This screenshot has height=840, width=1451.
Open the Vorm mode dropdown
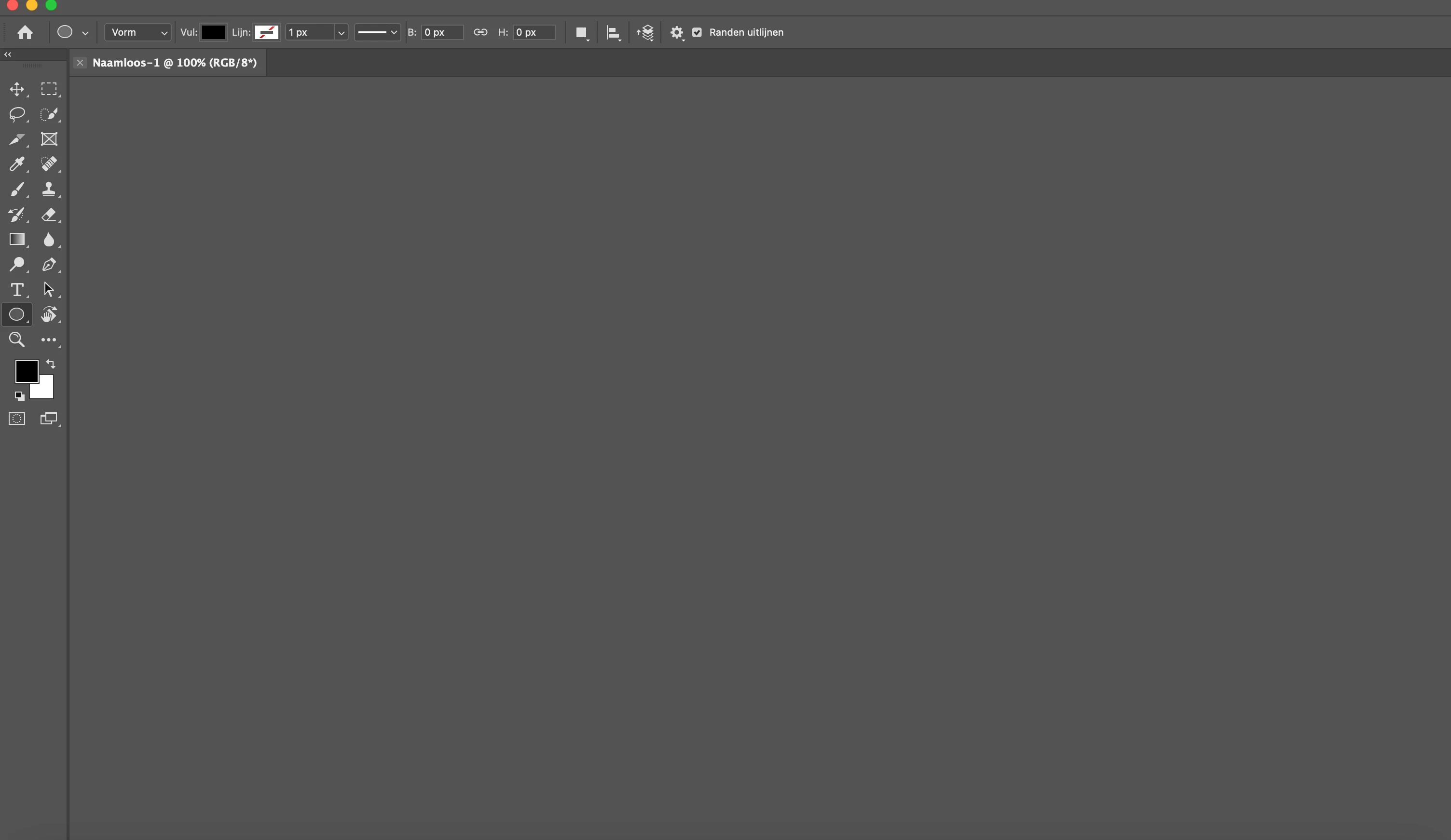tap(137, 32)
